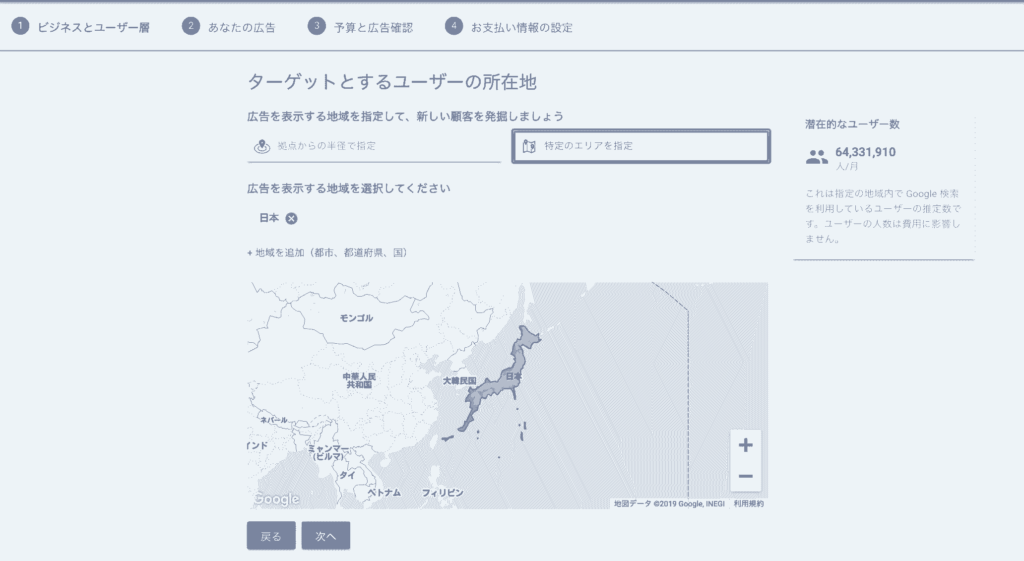
Task: Click the step 4 number circle icon
Action: [x=454, y=26]
